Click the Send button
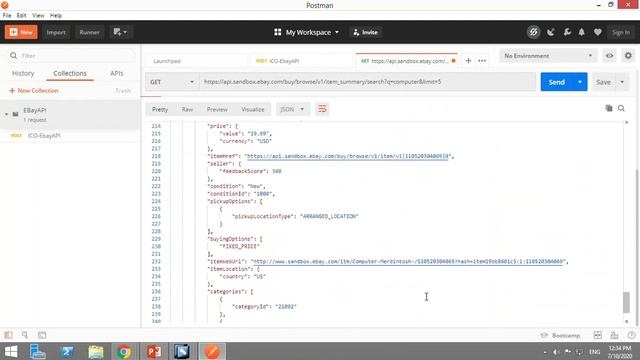Viewport: 640px width, 360px height. tap(557, 82)
